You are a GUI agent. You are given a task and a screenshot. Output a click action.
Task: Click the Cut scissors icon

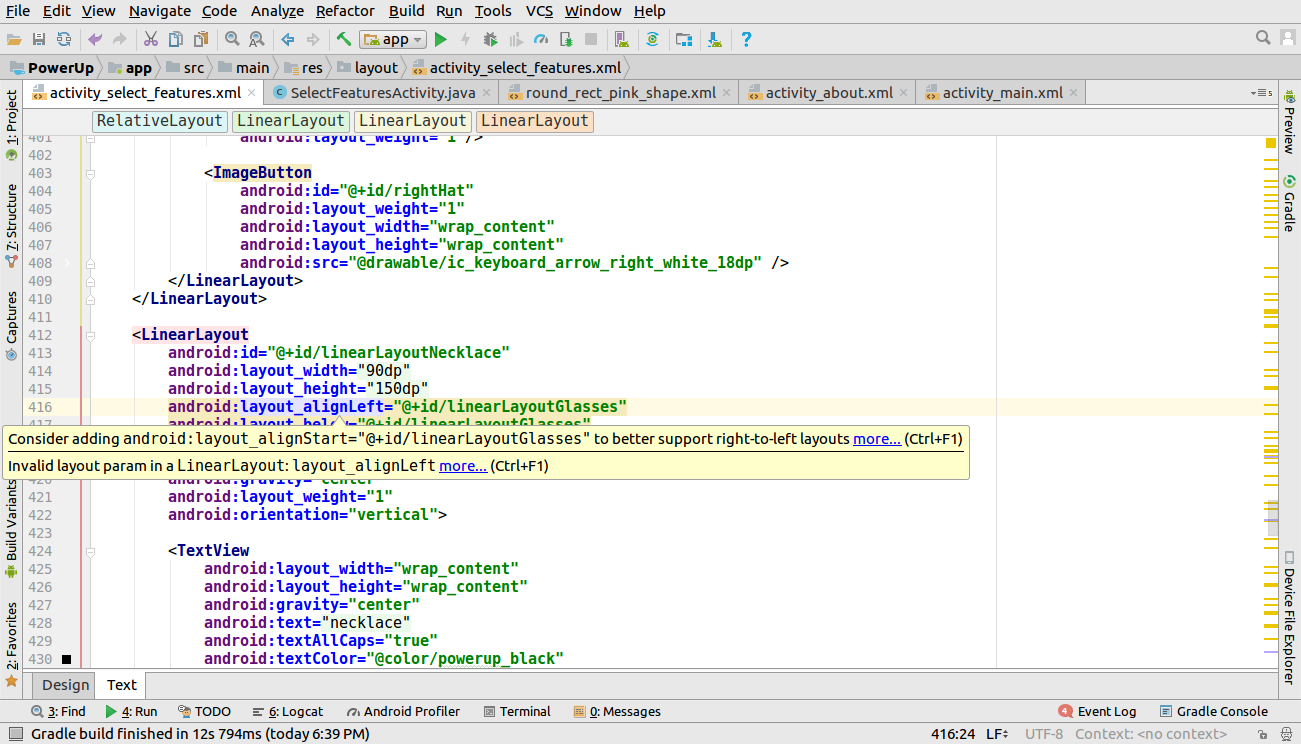151,39
